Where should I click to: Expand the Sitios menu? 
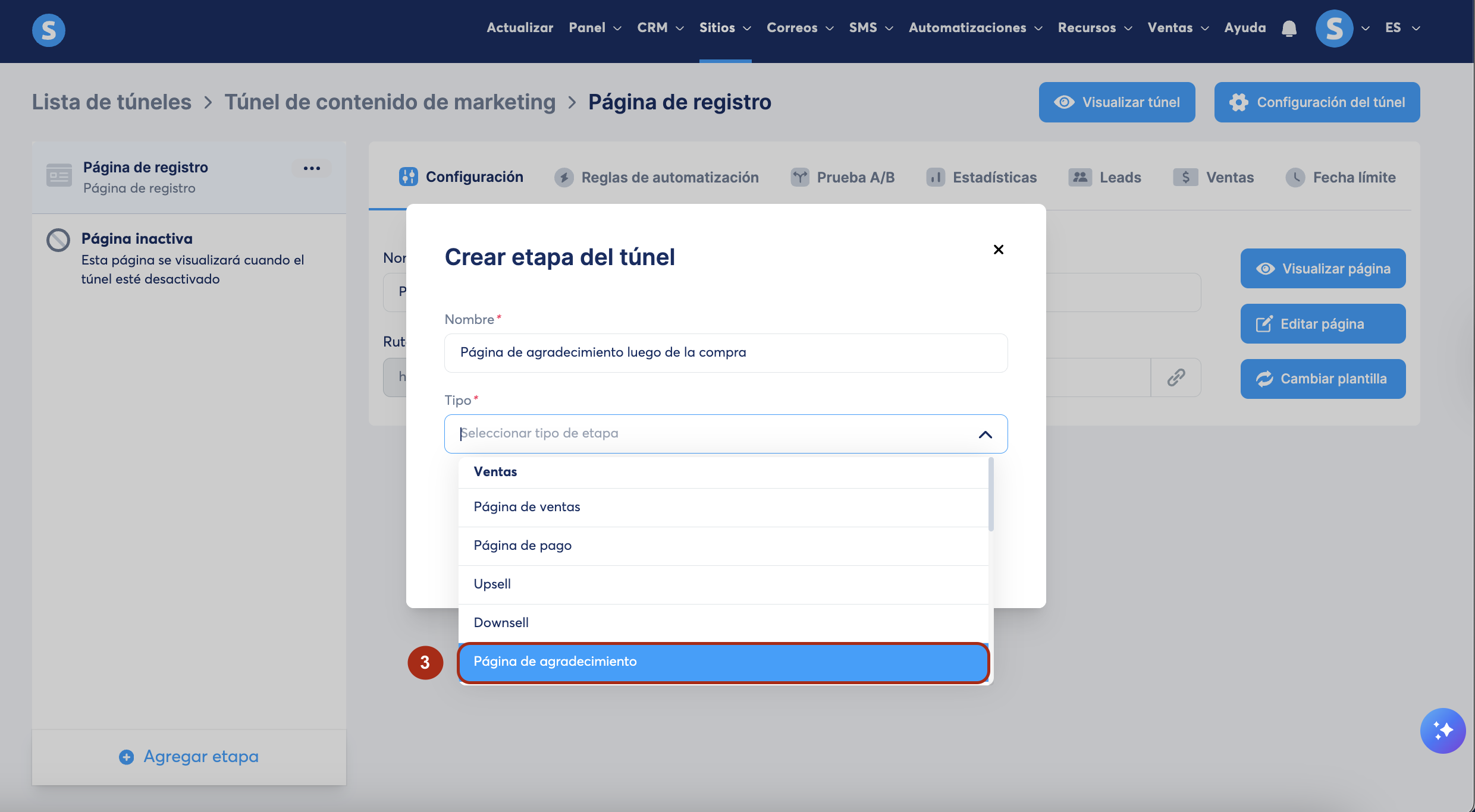click(x=725, y=28)
